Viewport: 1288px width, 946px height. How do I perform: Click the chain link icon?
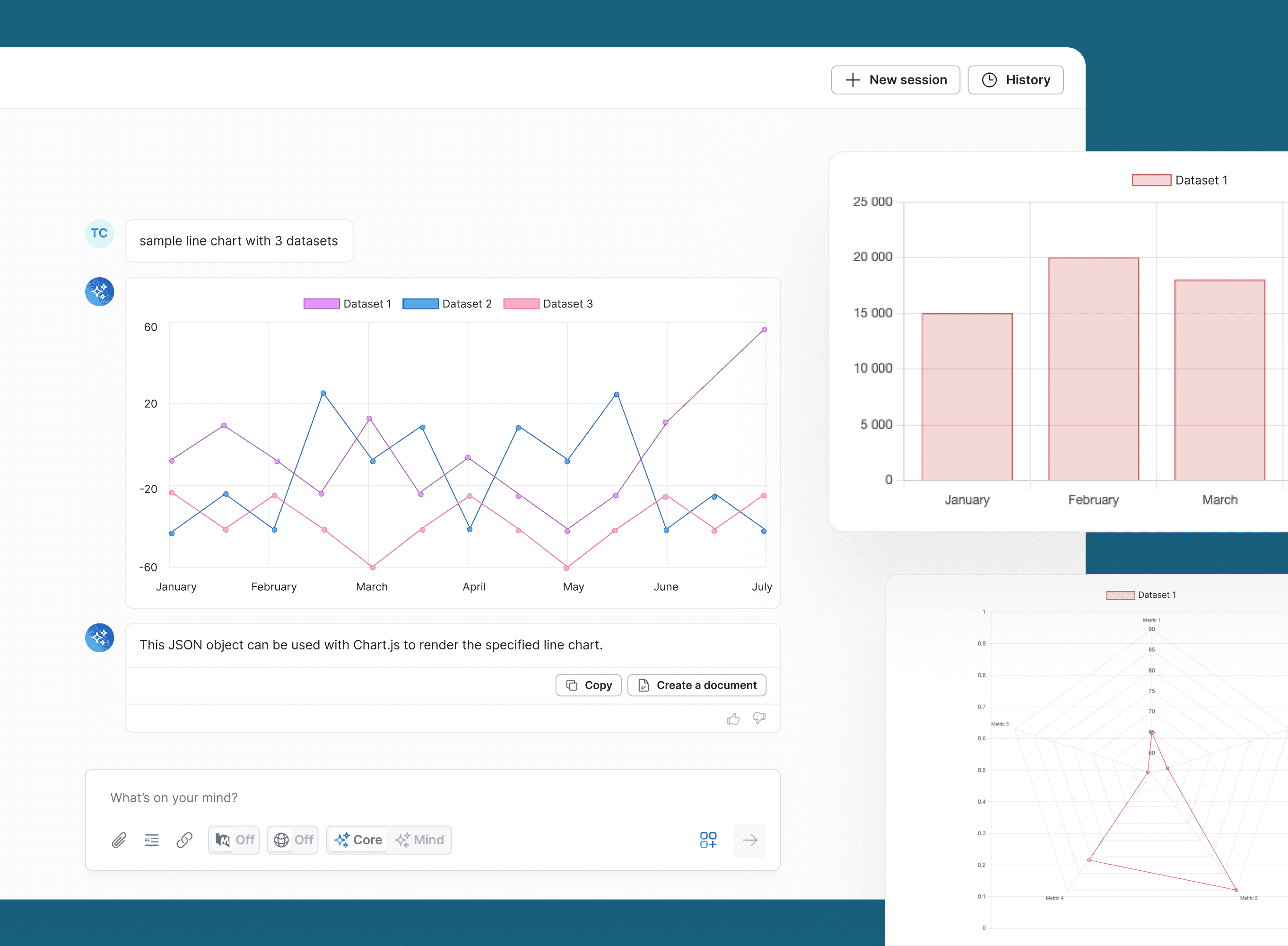184,840
